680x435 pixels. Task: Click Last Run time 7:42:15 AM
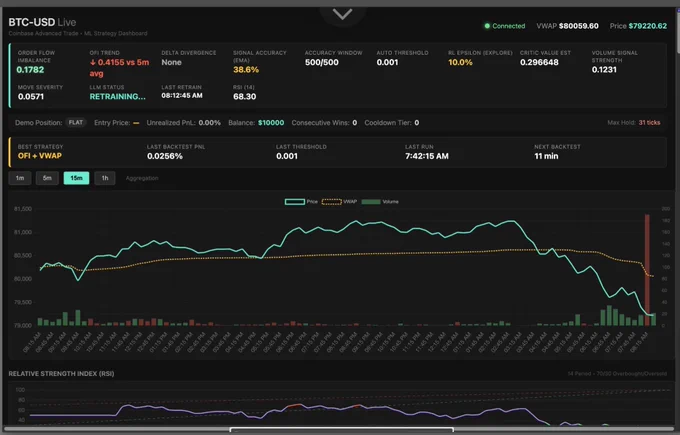tap(427, 156)
